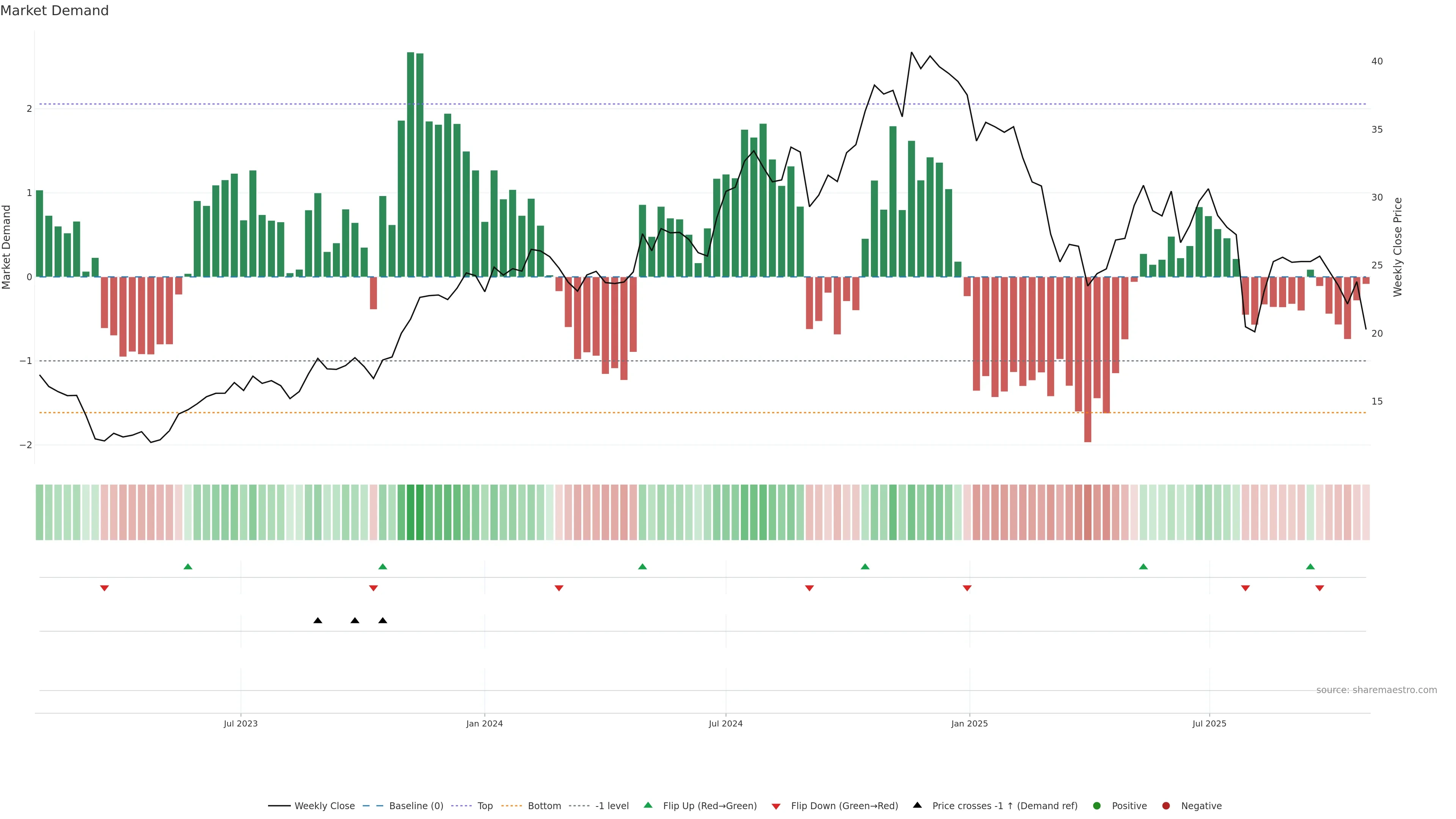Click the first black price-cross triangle marker
Screen dimensions: 1456x819
tap(318, 621)
